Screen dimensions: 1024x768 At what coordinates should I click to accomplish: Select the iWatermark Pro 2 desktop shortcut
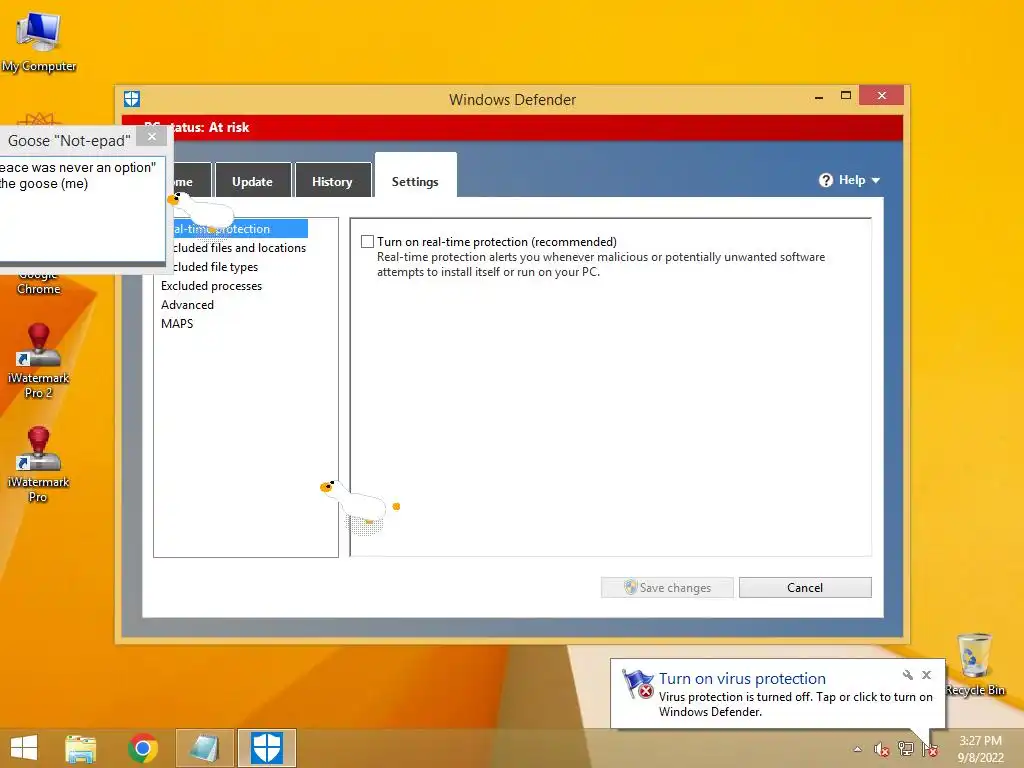39,361
